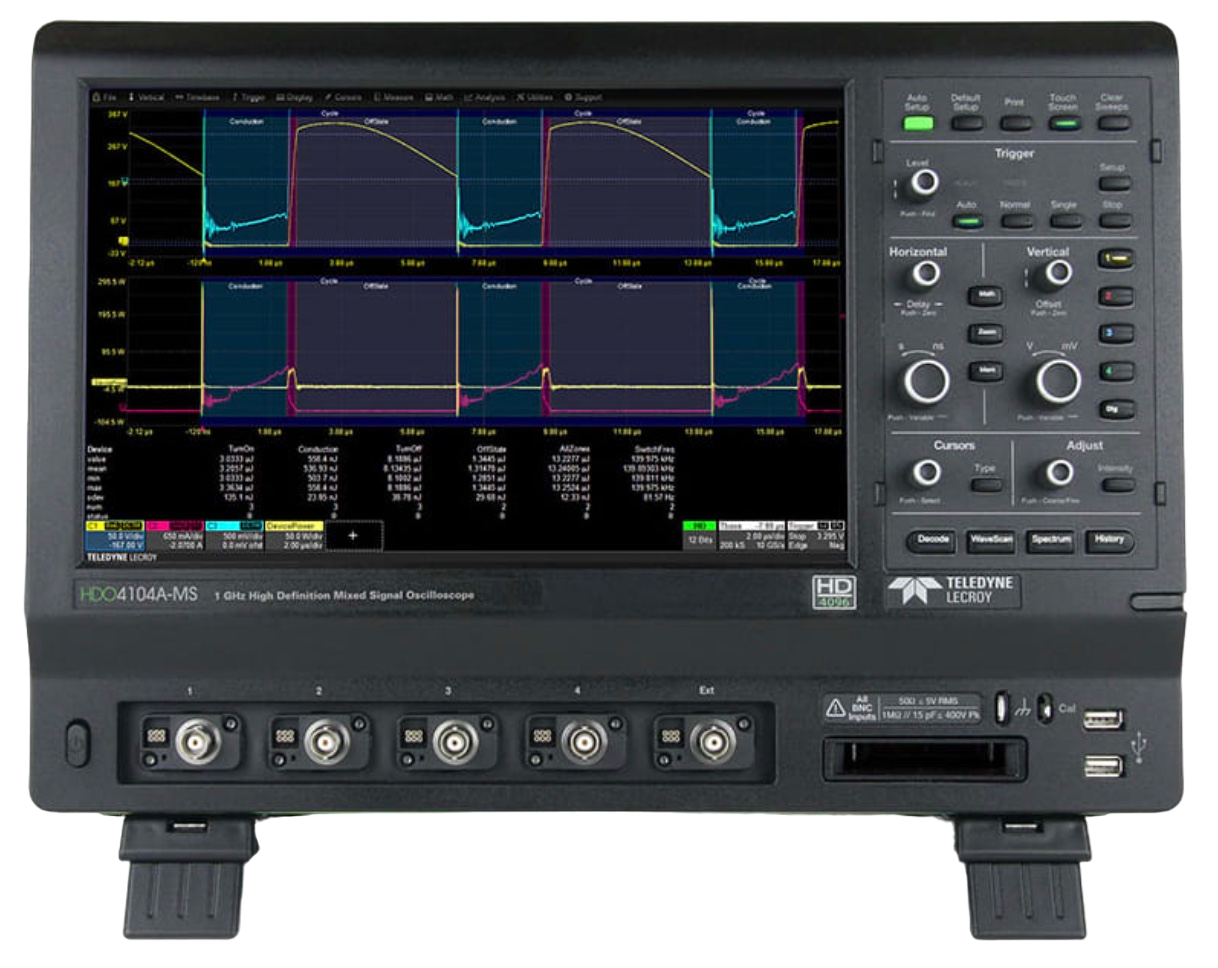Push the Default Setup button
The width and height of the screenshot is (1218, 968).
[x=966, y=124]
